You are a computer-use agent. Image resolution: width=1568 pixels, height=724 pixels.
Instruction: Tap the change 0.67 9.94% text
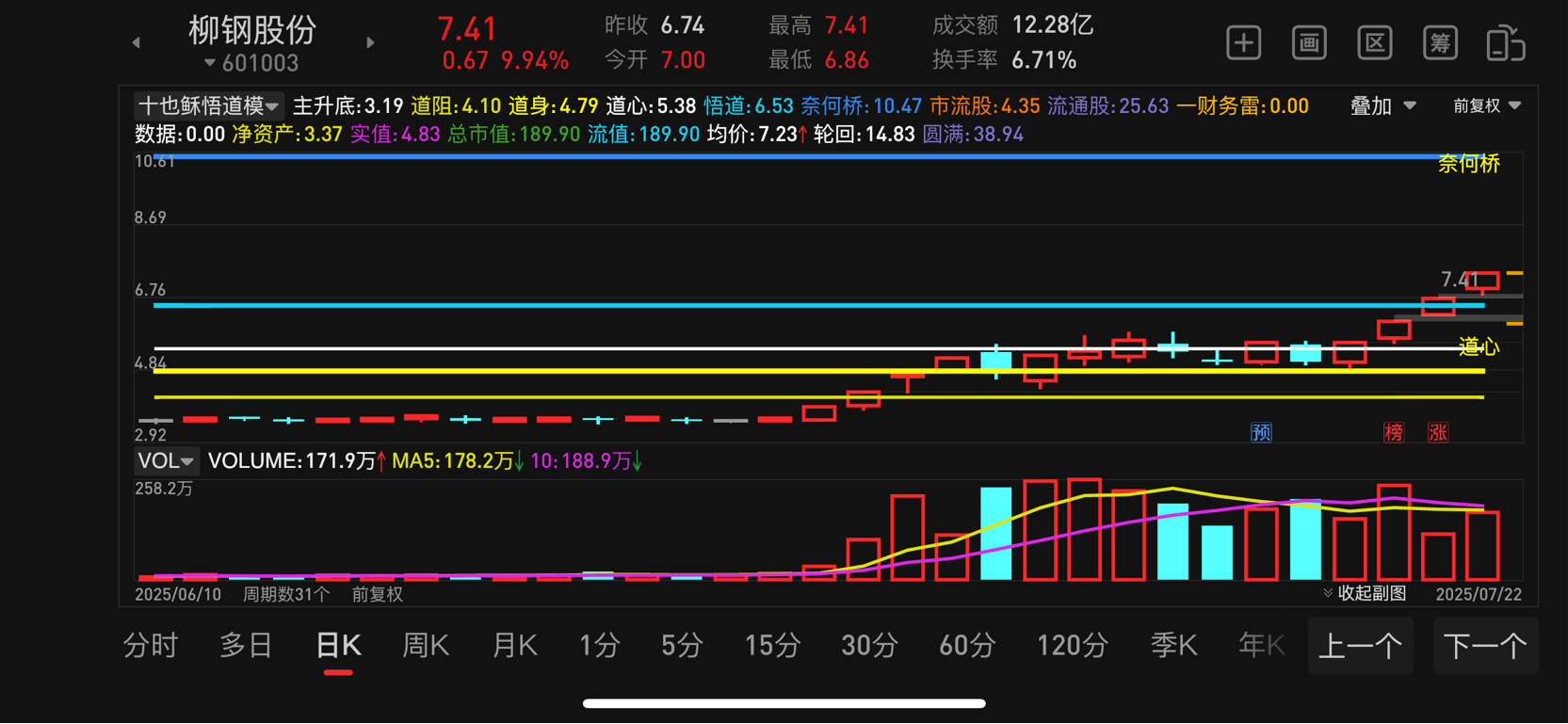coord(506,61)
